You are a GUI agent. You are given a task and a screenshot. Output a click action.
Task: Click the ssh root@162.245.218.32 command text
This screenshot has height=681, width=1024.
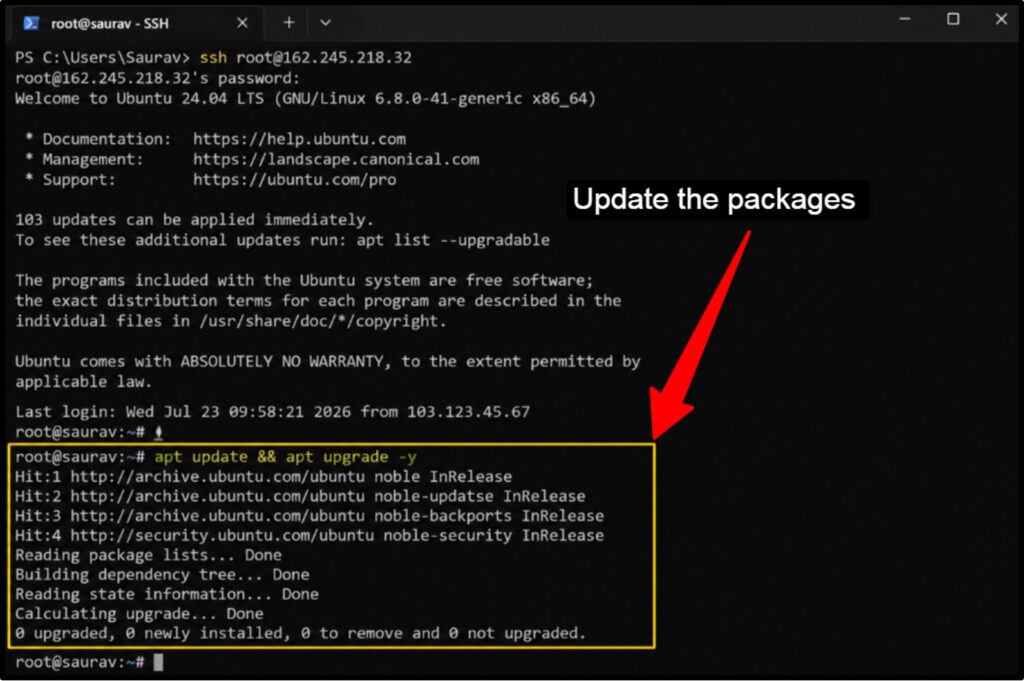point(306,57)
